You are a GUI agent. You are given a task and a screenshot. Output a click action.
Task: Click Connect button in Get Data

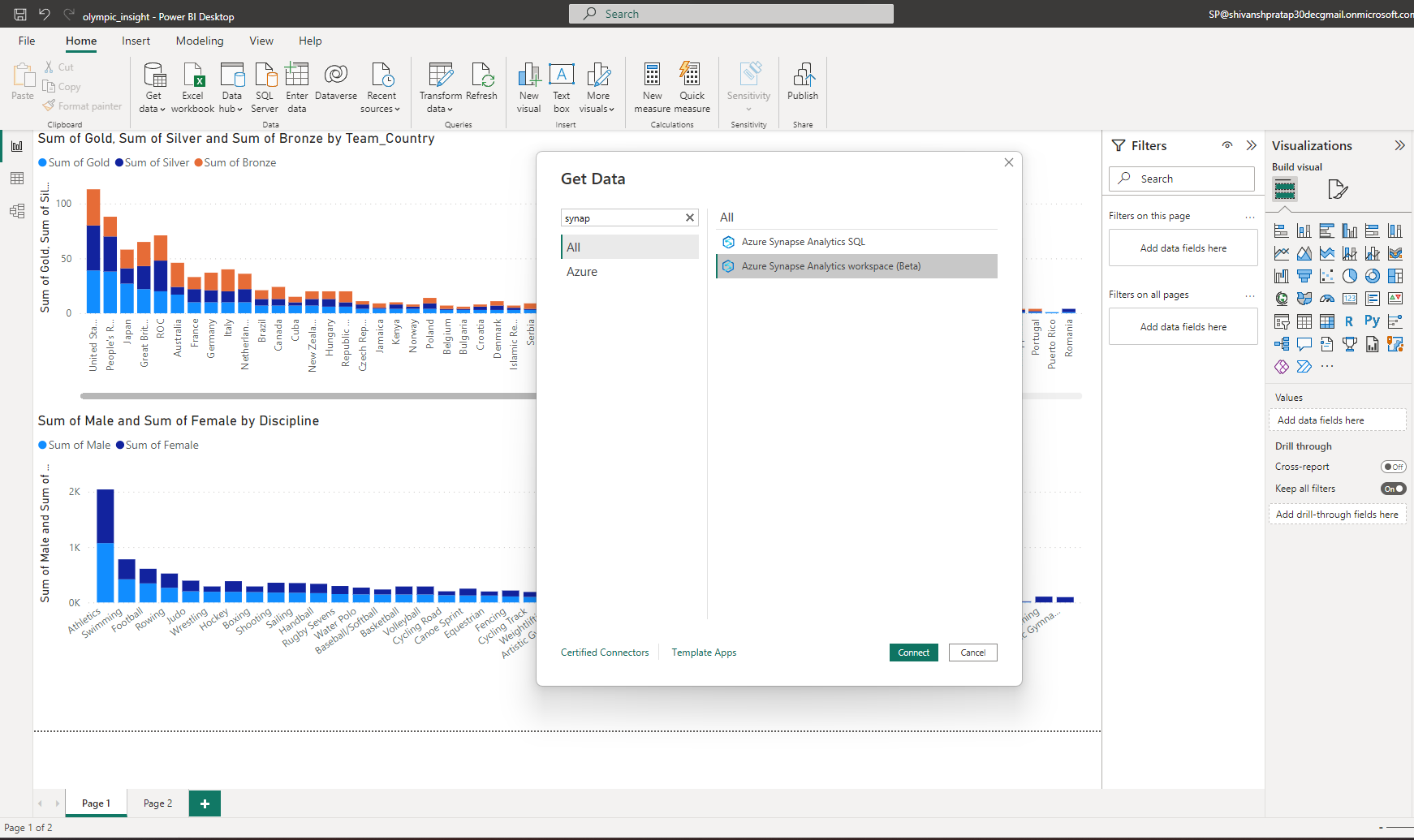click(x=914, y=653)
